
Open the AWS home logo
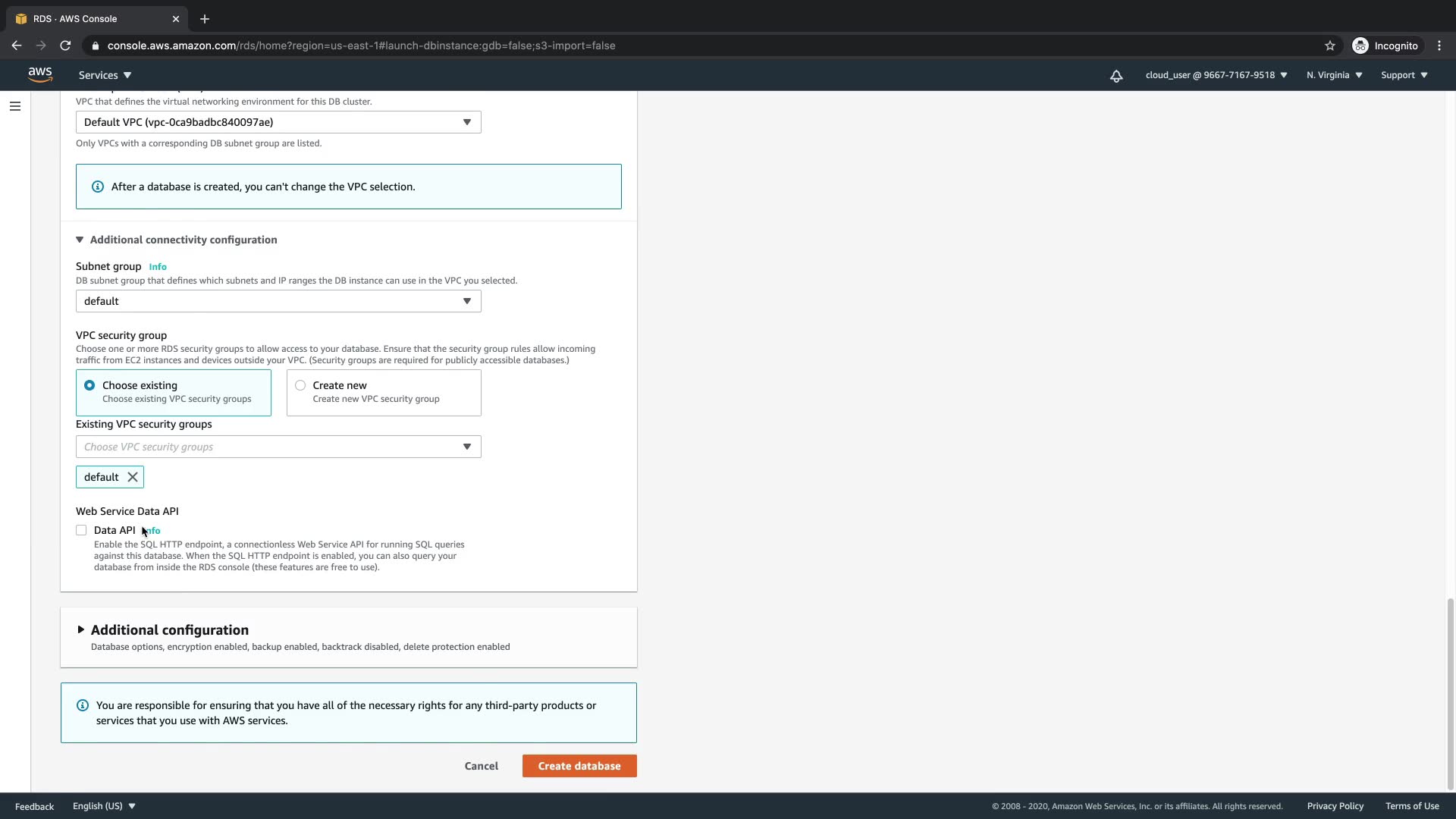coord(40,74)
